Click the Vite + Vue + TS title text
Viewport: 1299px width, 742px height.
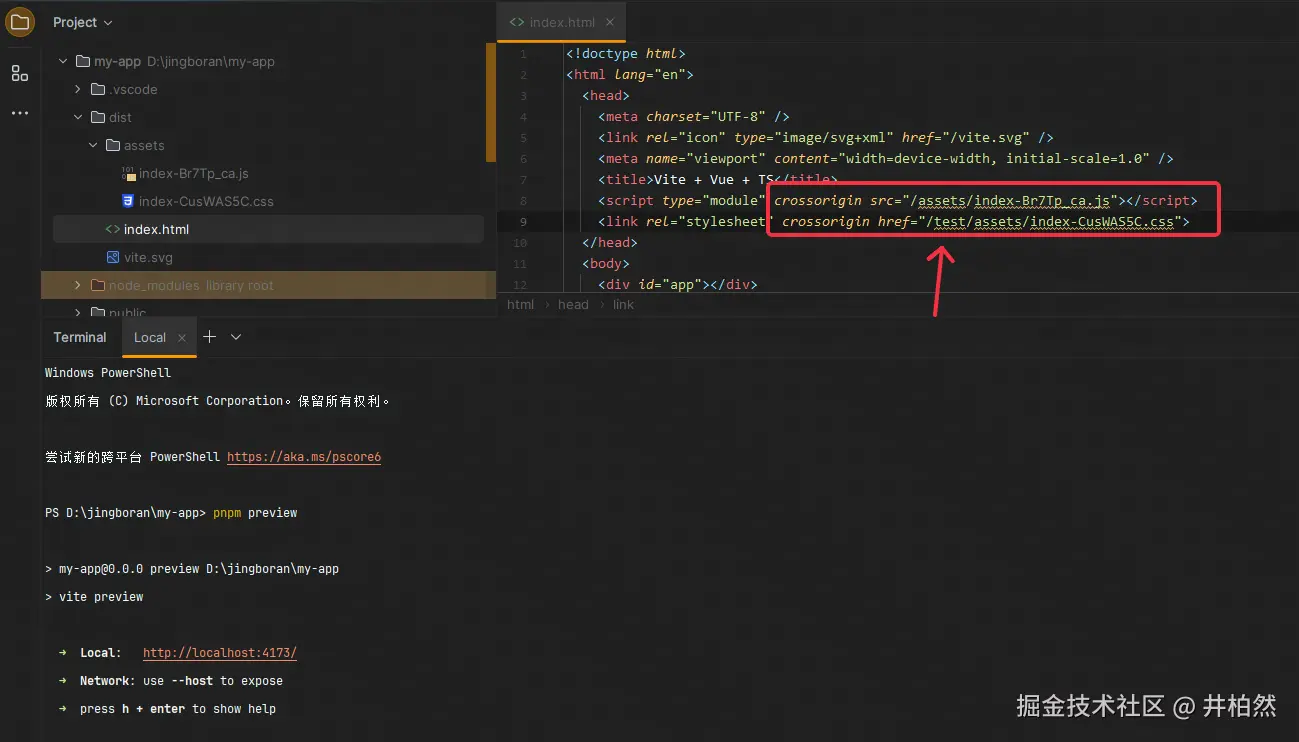(712, 179)
